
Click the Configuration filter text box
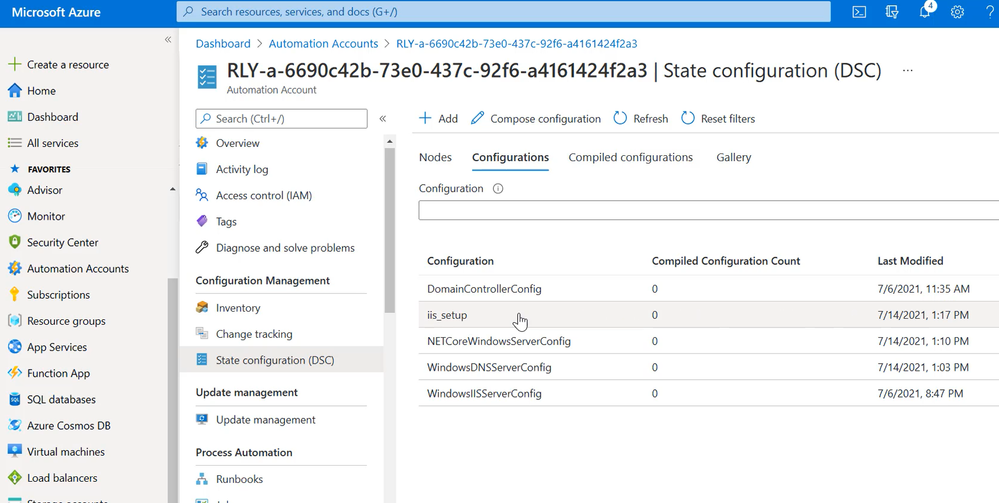point(708,210)
